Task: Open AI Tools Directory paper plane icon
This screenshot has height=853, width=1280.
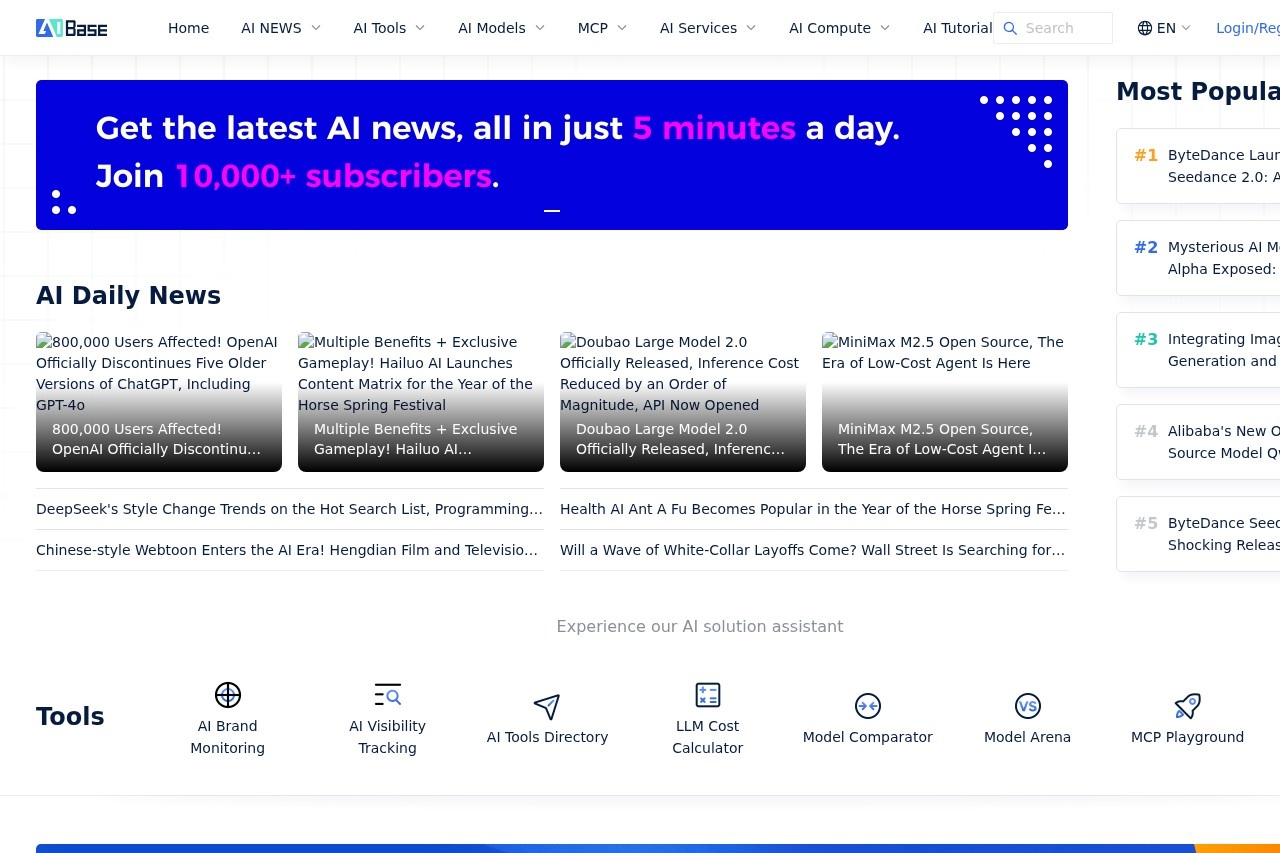Action: tap(547, 707)
